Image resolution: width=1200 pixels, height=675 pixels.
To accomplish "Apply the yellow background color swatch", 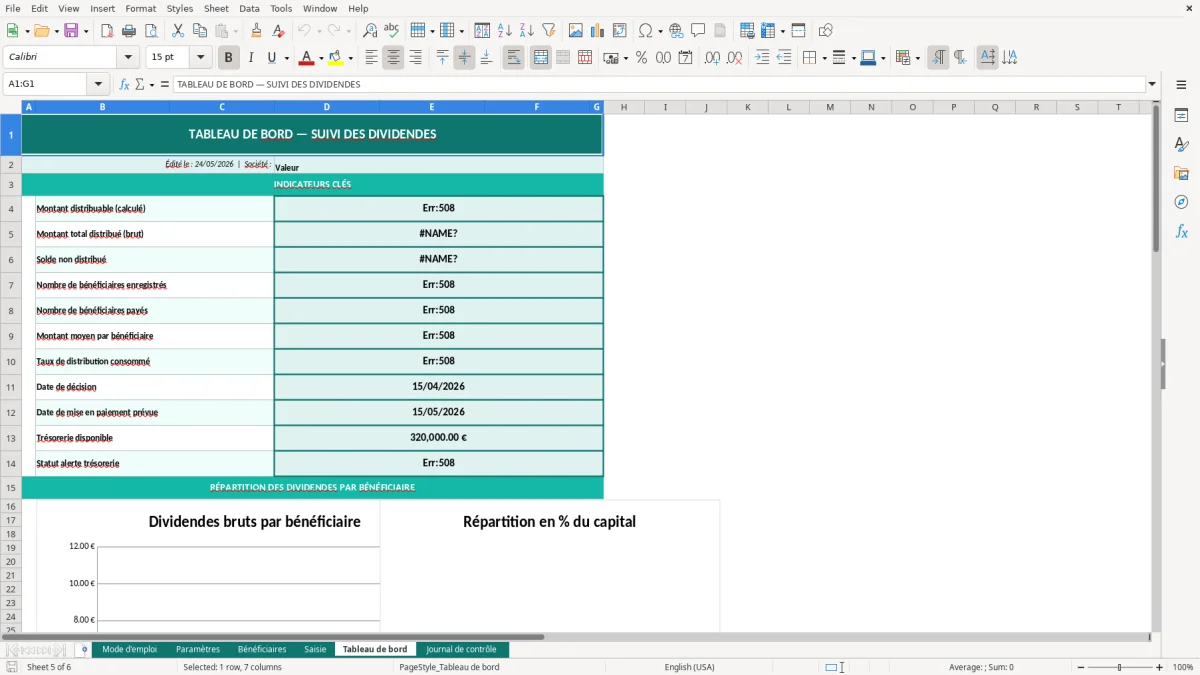I will pyautogui.click(x=336, y=58).
